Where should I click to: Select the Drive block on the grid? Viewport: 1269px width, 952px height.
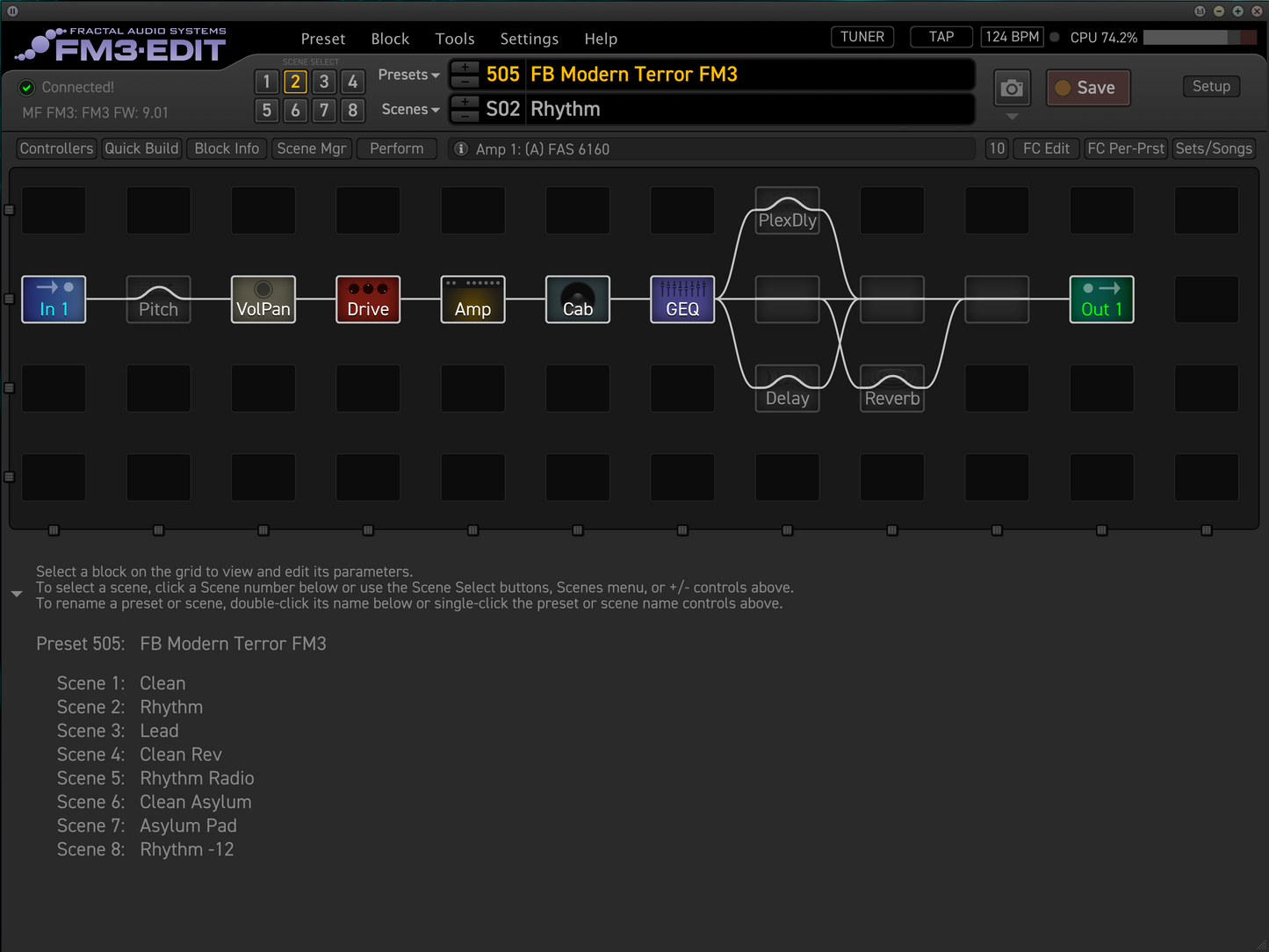pyautogui.click(x=368, y=299)
